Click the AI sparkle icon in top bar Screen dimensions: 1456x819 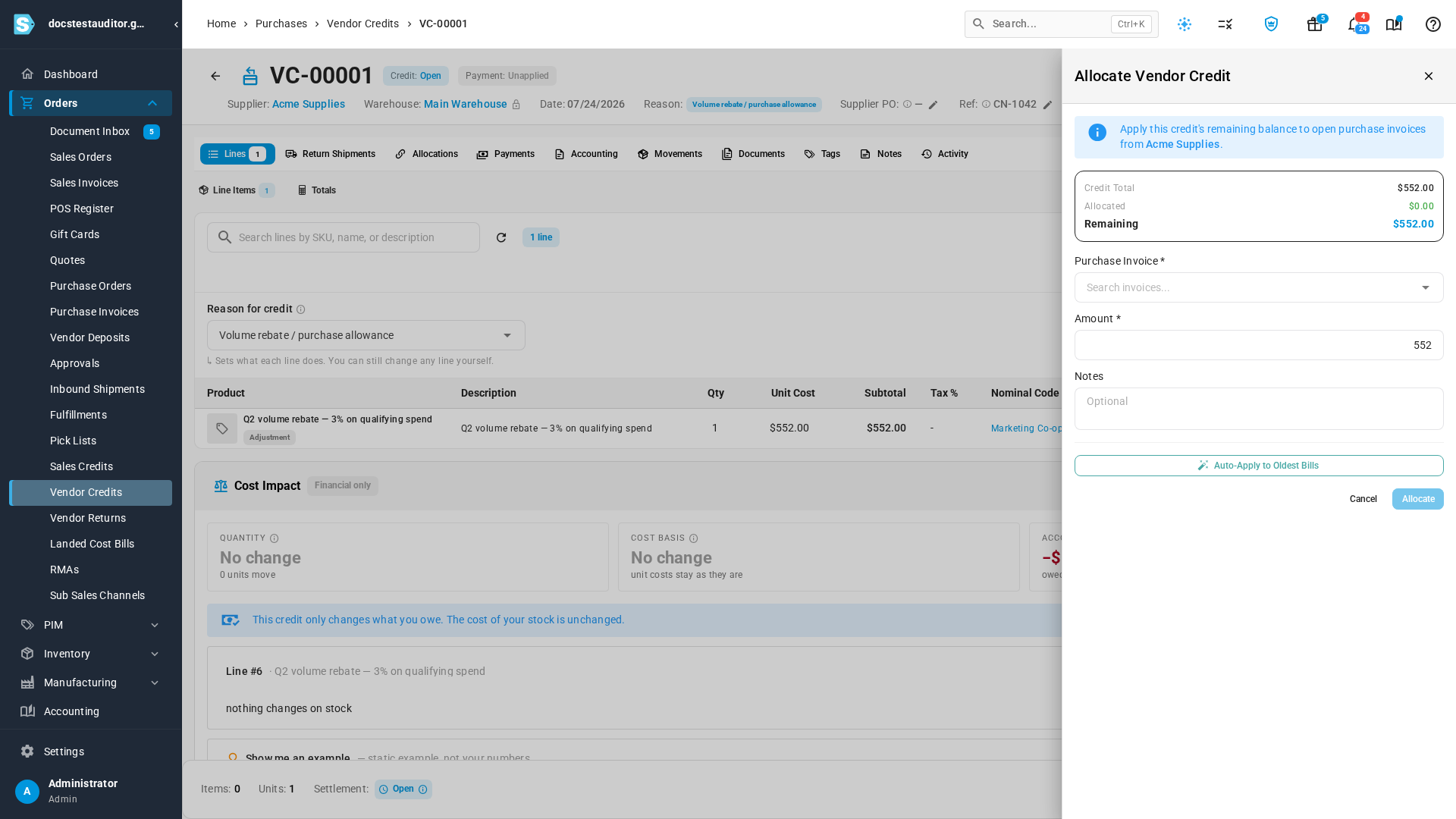pyautogui.click(x=1185, y=24)
